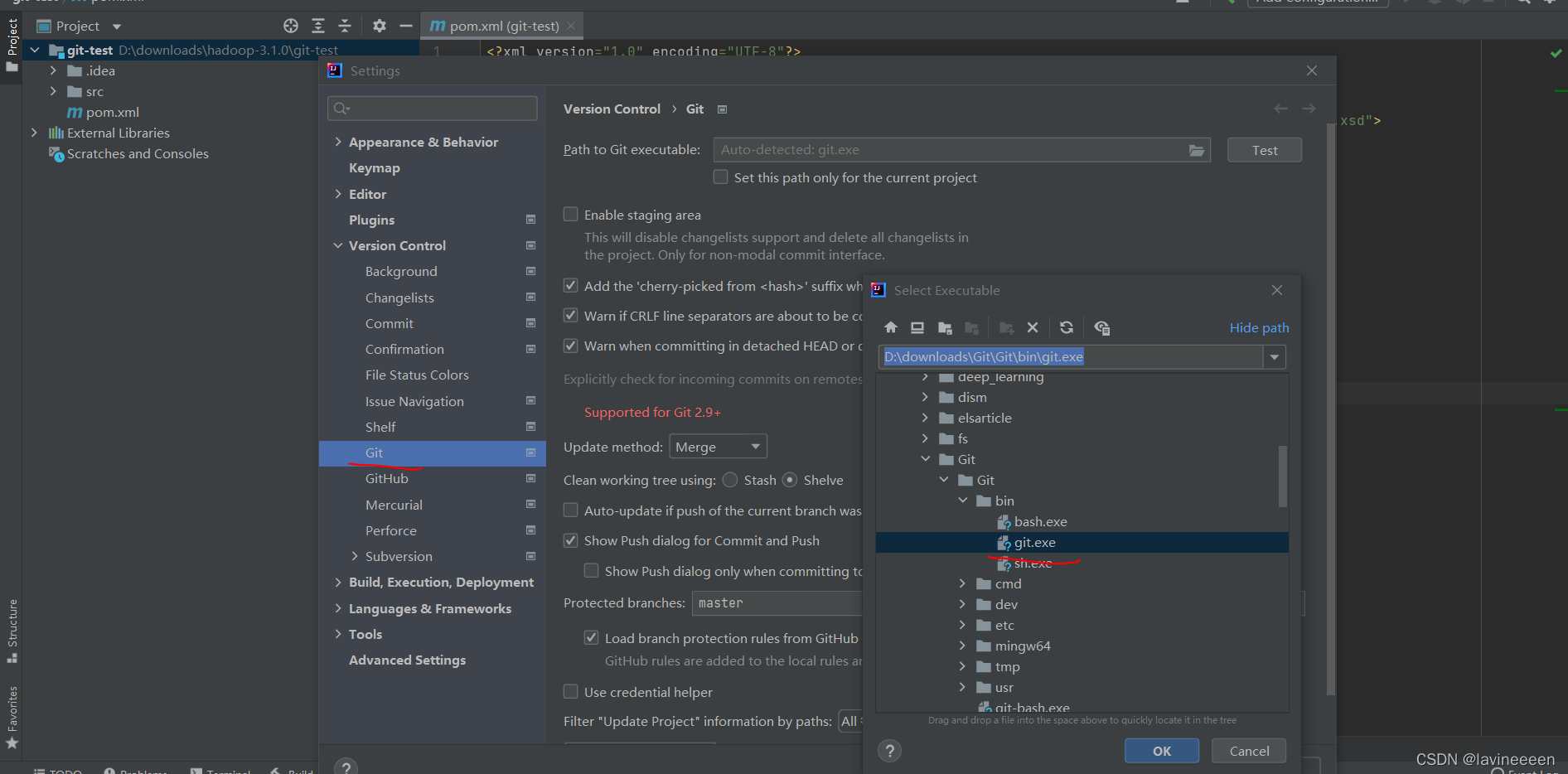Image resolution: width=1568 pixels, height=774 pixels.
Task: Collapse all in the Project panel toolbar
Action: [345, 26]
